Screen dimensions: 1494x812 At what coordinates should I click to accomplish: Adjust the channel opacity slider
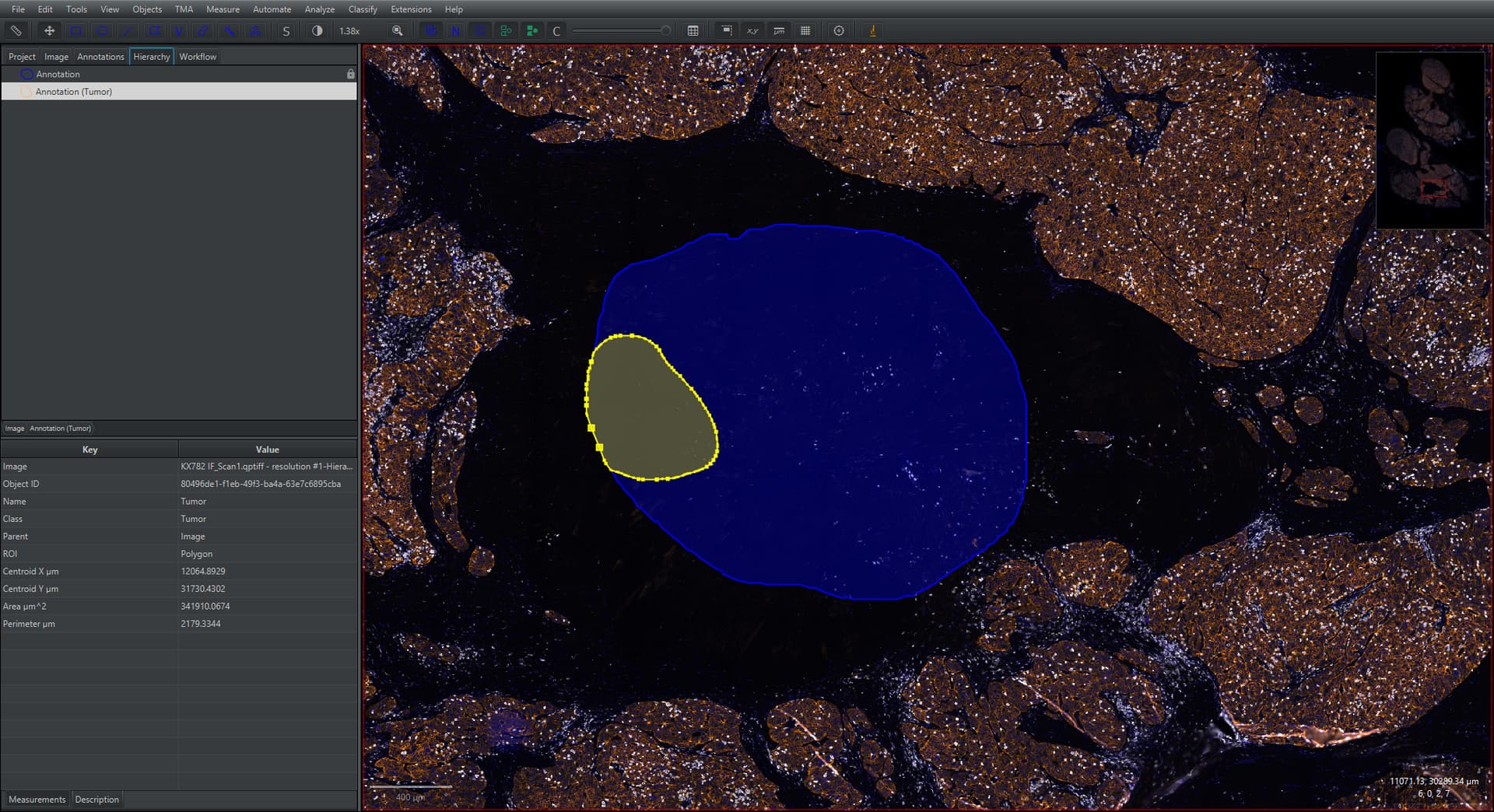tap(621, 30)
